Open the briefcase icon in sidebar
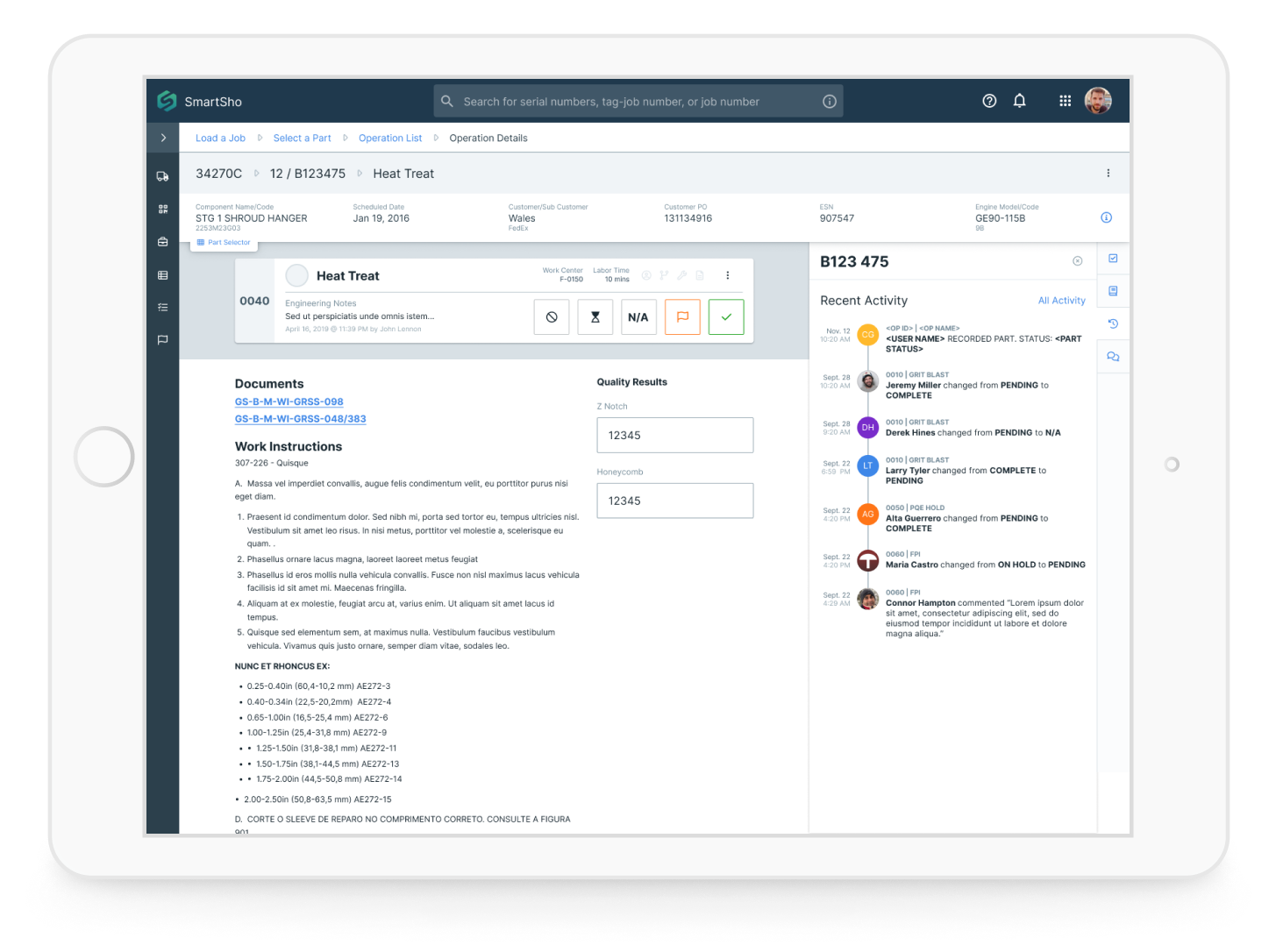Screen dimensions: 1276x952 pos(162,242)
